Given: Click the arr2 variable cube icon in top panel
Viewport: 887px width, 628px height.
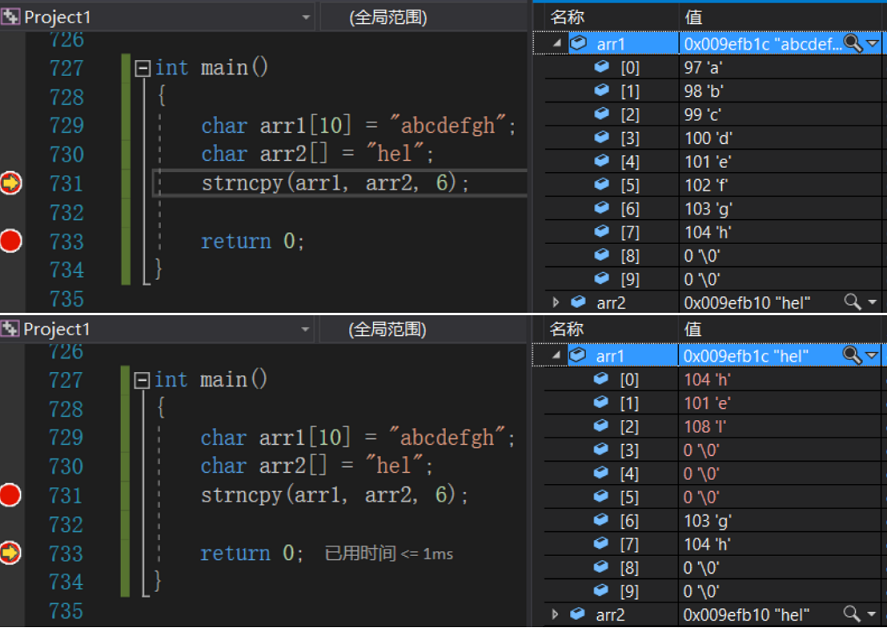Looking at the screenshot, I should [578, 302].
